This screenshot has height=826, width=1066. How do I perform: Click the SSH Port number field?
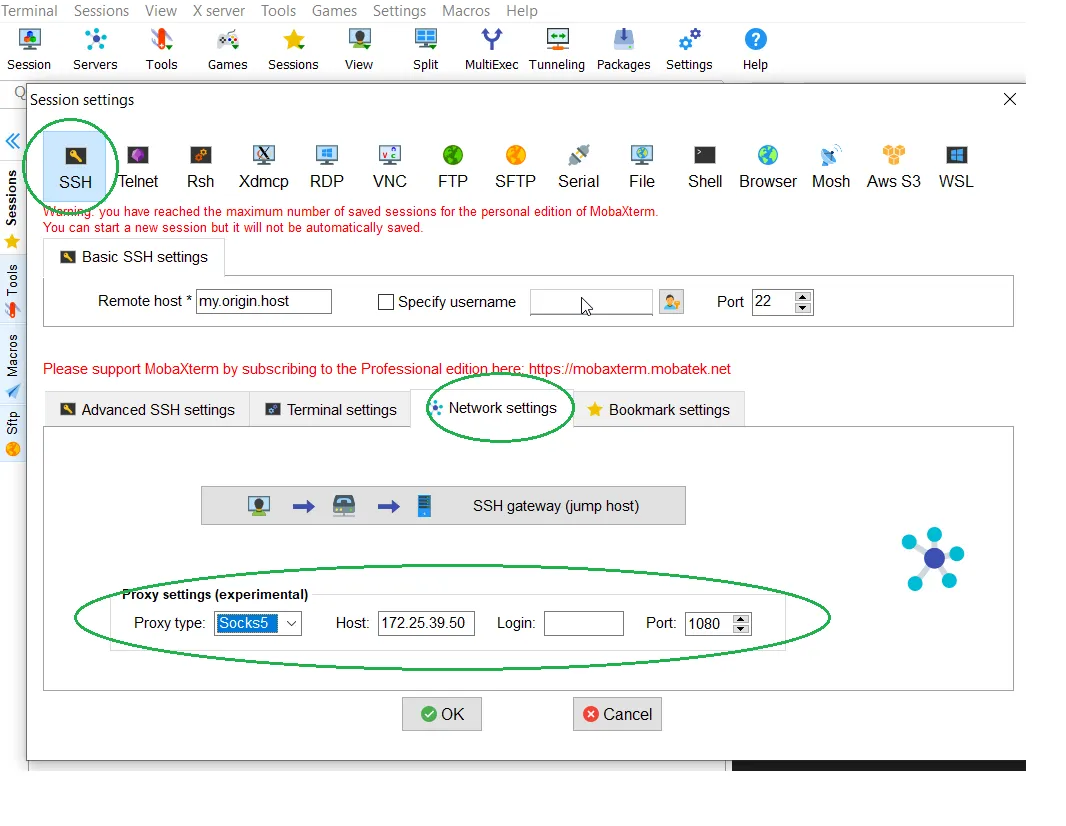click(x=774, y=302)
